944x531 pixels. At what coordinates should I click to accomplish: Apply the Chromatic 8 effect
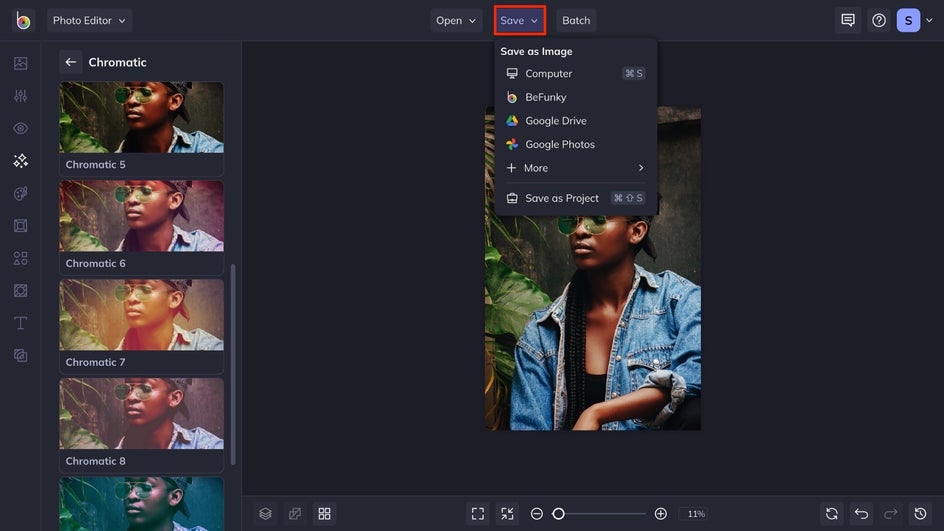pos(141,425)
